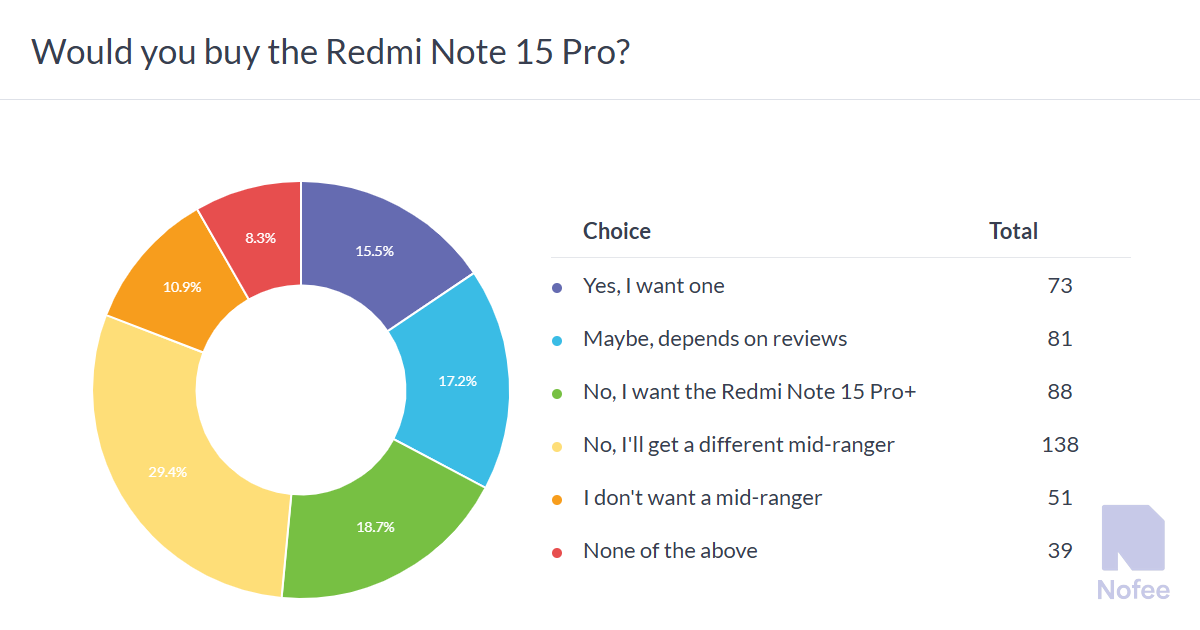Select the red 8.3% chart segment

pyautogui.click(x=260, y=238)
